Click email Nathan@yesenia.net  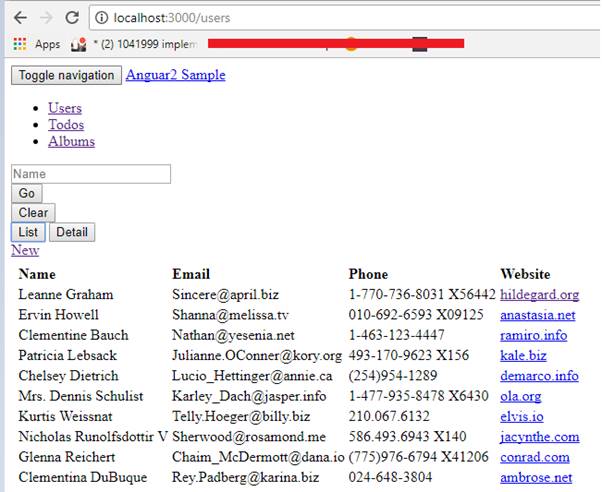point(233,335)
